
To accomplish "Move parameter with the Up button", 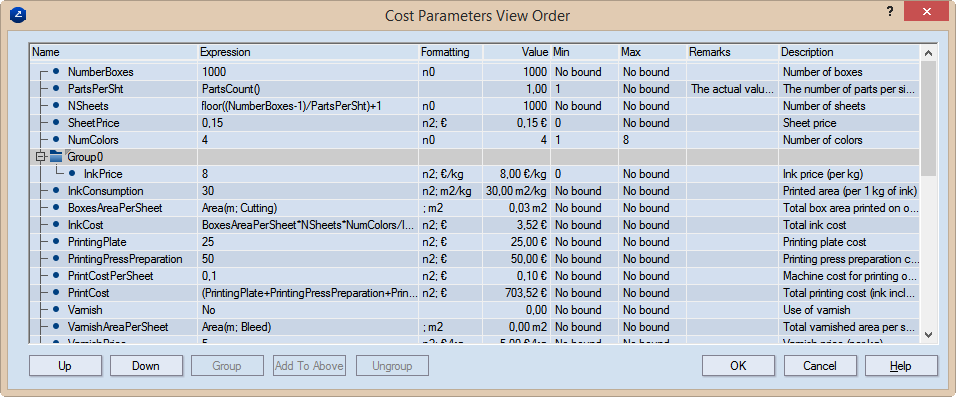I will (x=65, y=366).
